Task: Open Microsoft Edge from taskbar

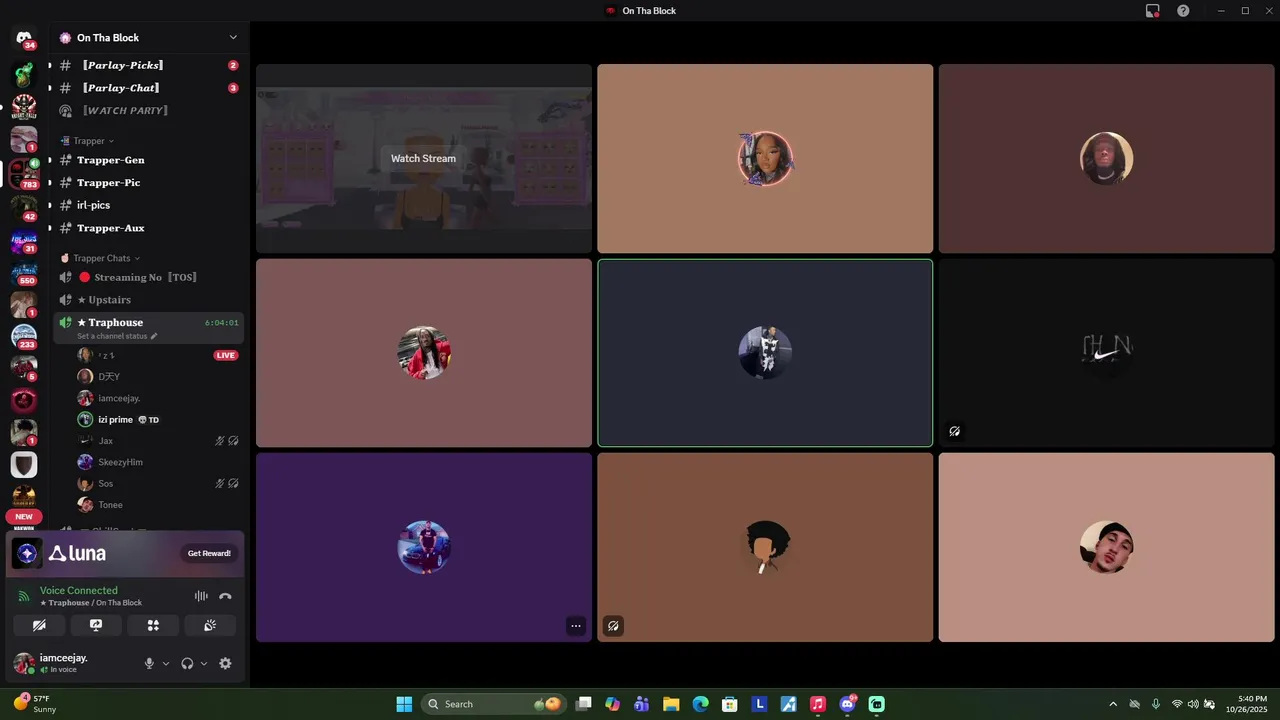Action: pyautogui.click(x=701, y=704)
